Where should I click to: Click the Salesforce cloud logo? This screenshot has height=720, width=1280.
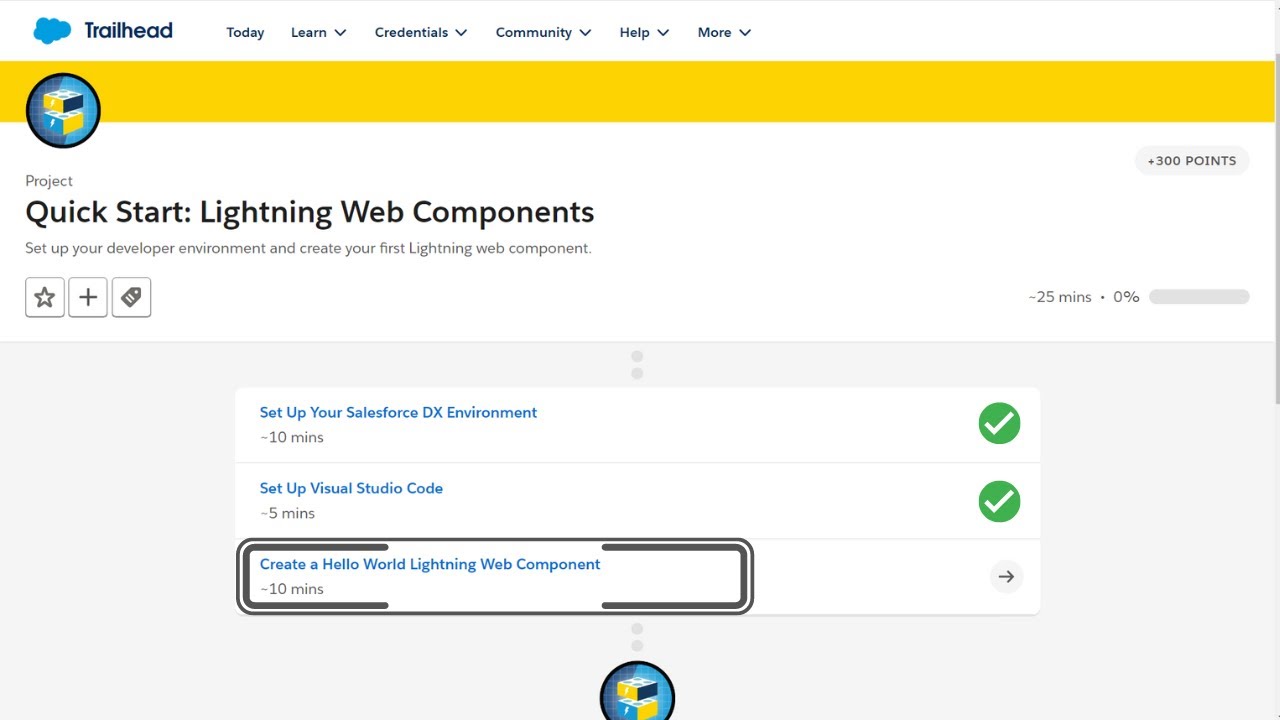(x=52, y=31)
